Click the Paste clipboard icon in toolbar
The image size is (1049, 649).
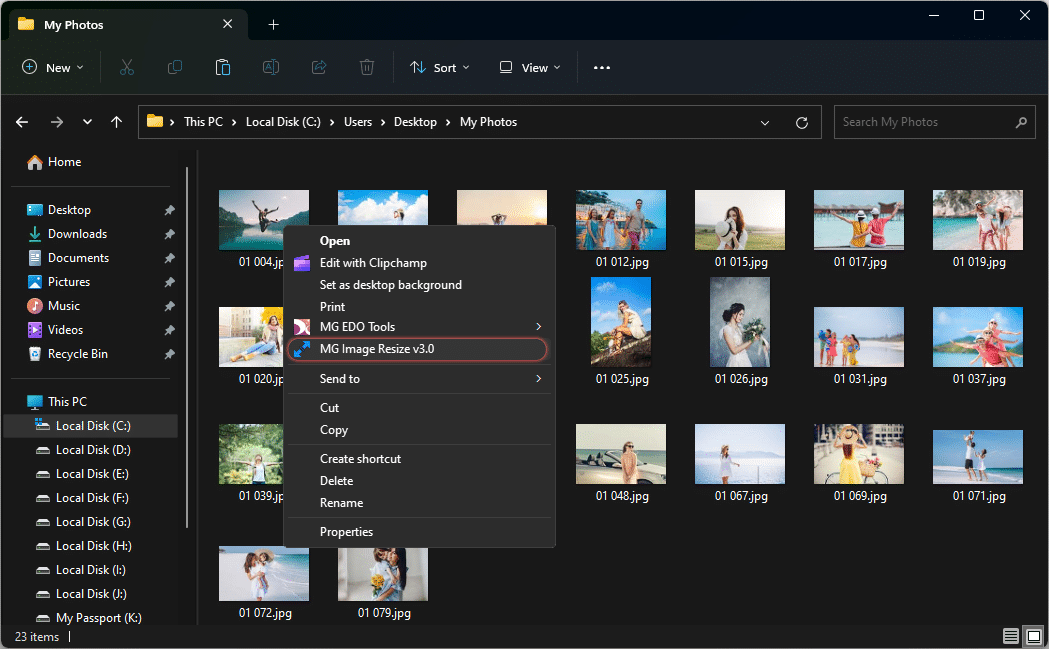click(x=223, y=68)
